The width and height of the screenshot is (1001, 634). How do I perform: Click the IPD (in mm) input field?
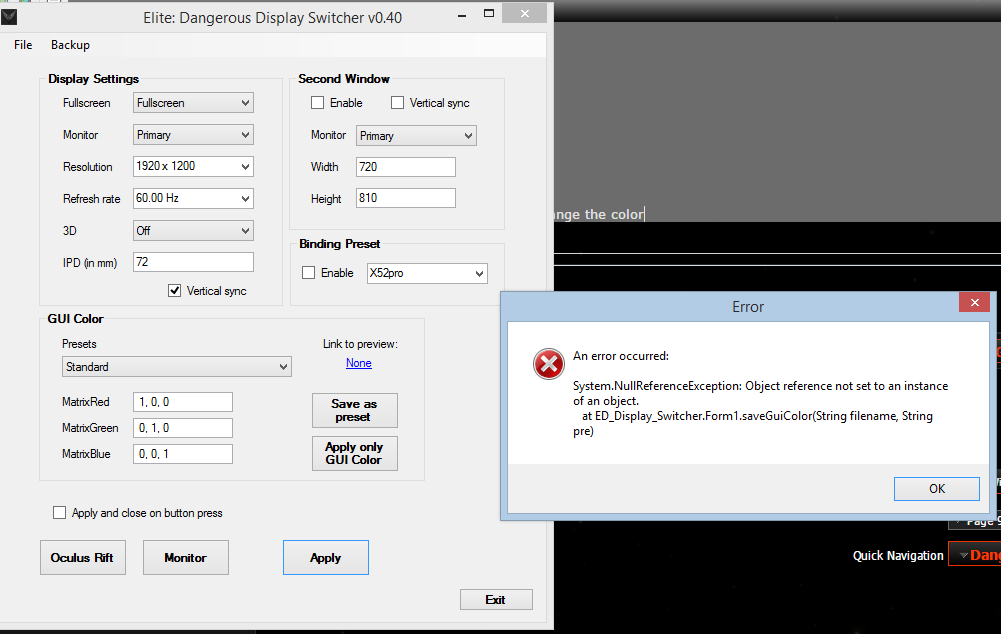[193, 262]
